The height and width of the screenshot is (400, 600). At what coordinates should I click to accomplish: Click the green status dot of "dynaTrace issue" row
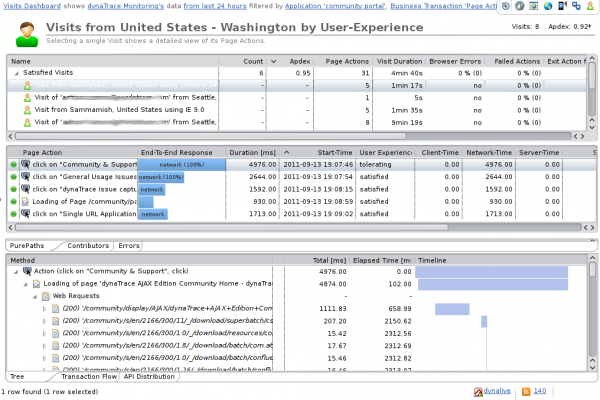(13, 189)
